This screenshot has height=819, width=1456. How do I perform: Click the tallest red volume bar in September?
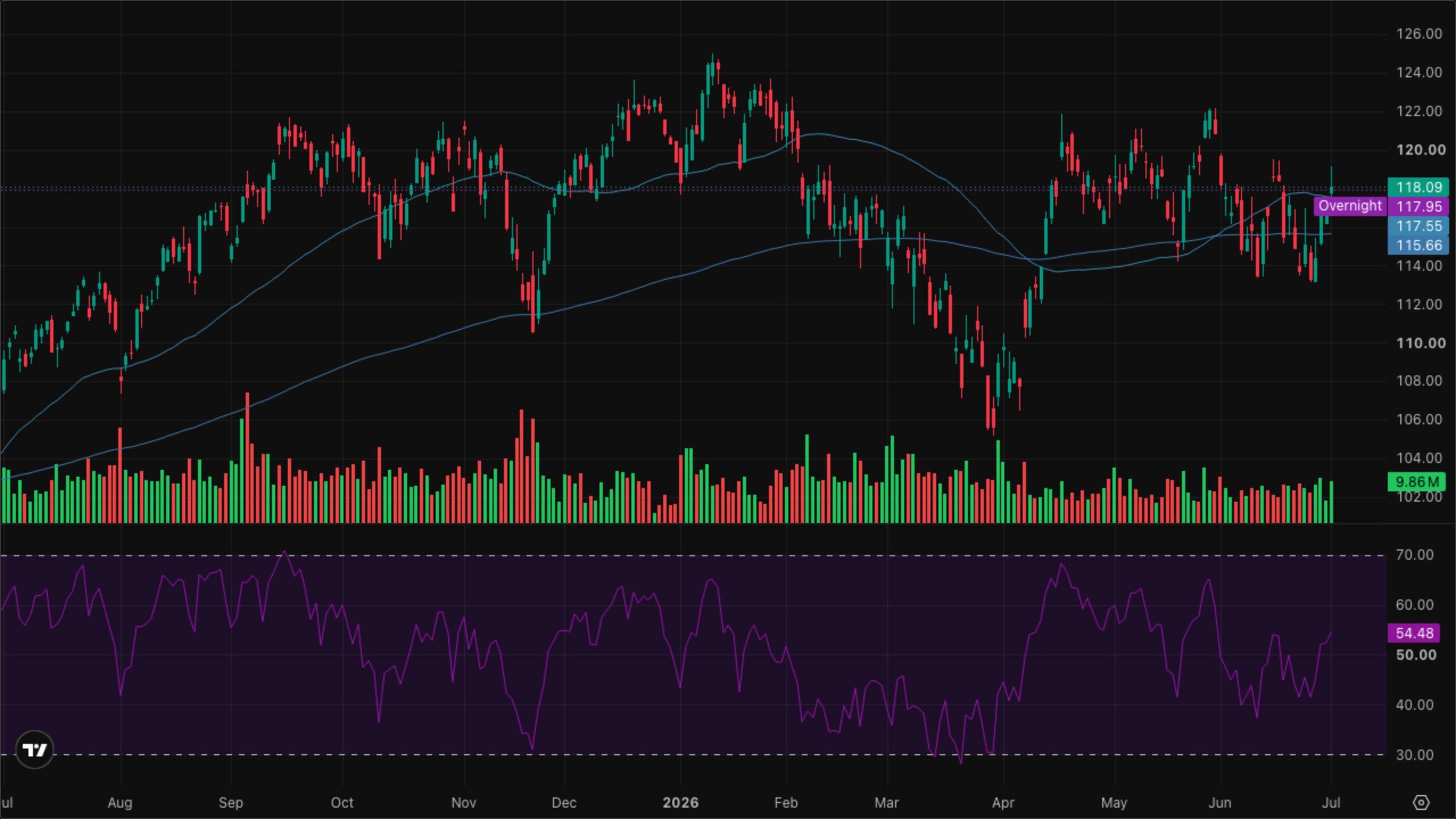point(247,457)
